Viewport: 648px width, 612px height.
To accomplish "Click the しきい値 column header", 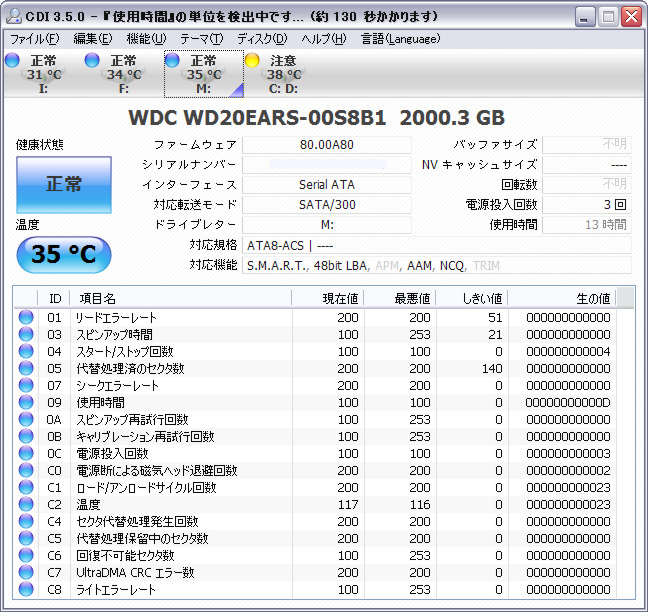I will click(472, 298).
